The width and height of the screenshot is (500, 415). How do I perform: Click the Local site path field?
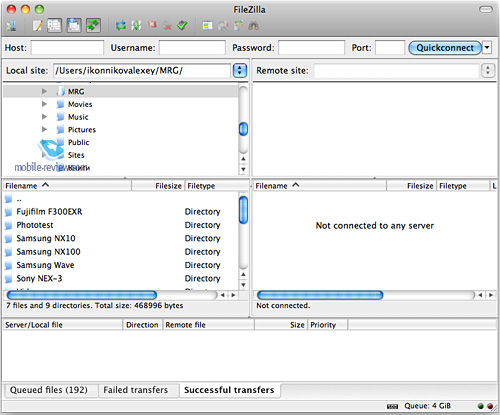pos(142,71)
